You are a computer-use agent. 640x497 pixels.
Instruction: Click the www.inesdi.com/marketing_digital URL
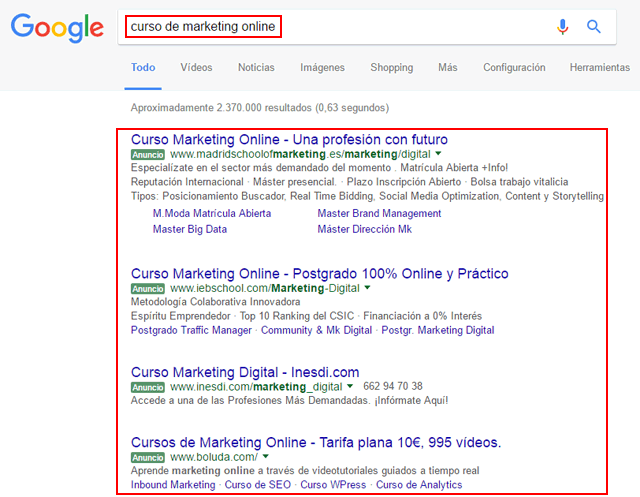click(x=256, y=386)
